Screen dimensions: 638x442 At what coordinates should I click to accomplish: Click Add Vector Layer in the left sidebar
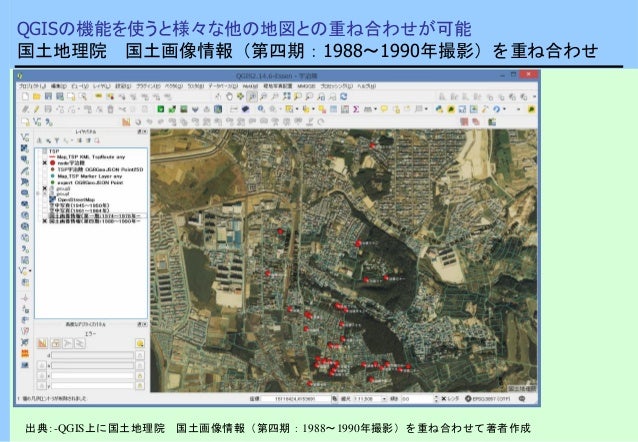click(25, 137)
